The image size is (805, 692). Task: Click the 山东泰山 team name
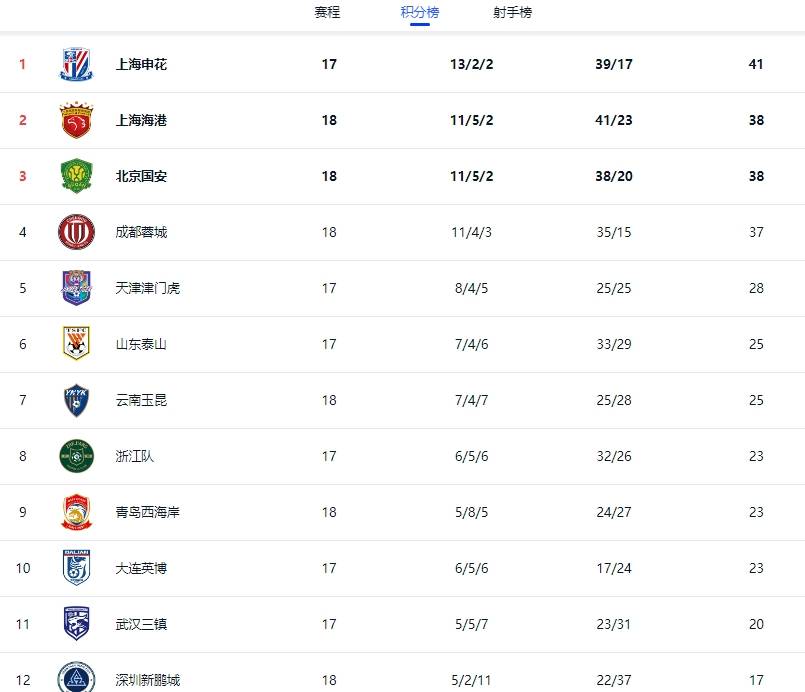tap(141, 344)
